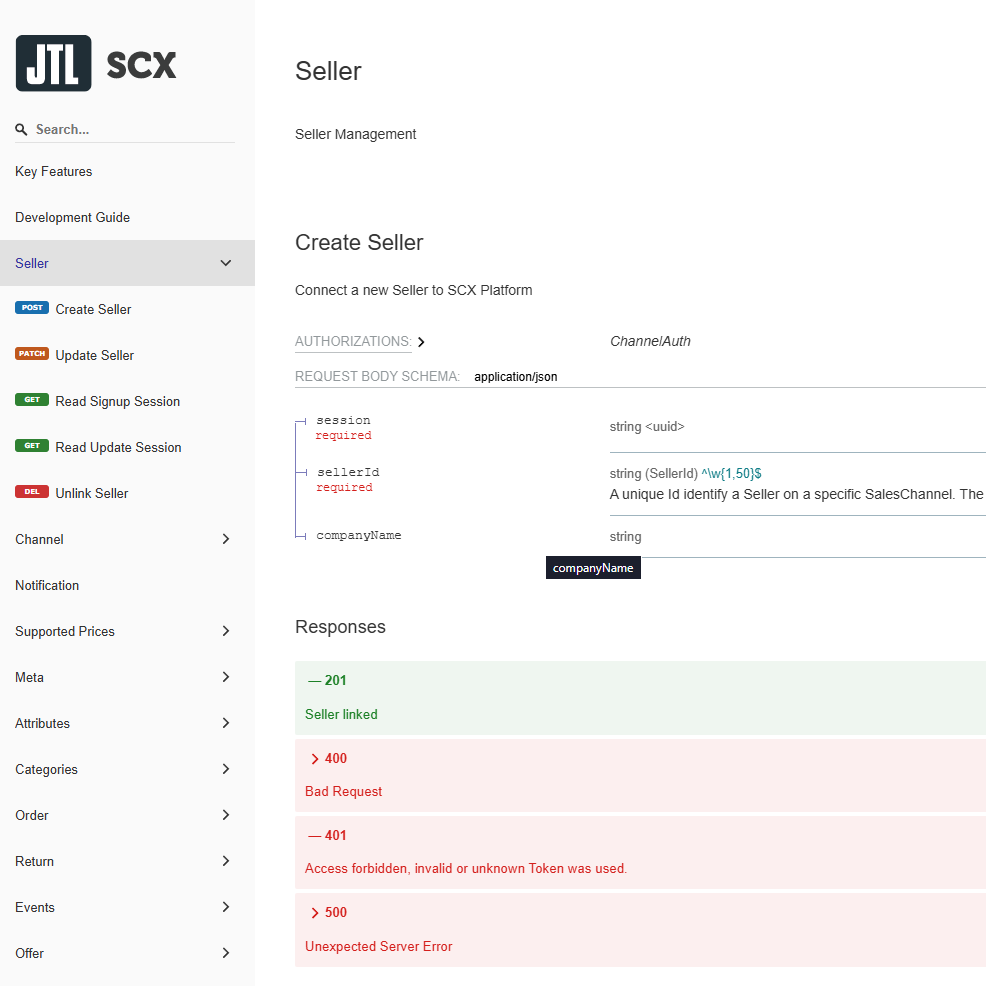Image resolution: width=986 pixels, height=986 pixels.
Task: Open Key Features section
Action: pos(53,172)
